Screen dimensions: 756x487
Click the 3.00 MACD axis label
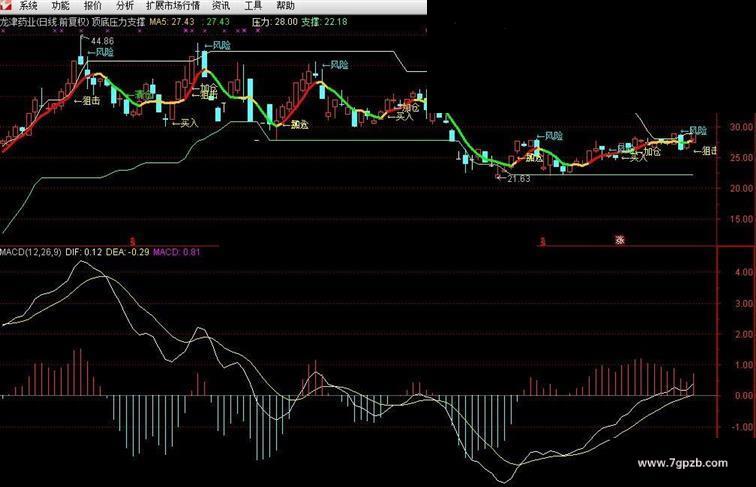click(x=743, y=304)
